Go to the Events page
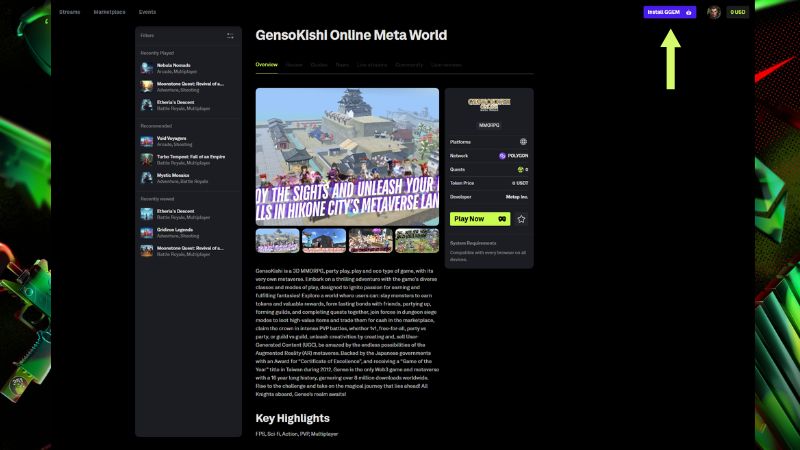 [147, 12]
